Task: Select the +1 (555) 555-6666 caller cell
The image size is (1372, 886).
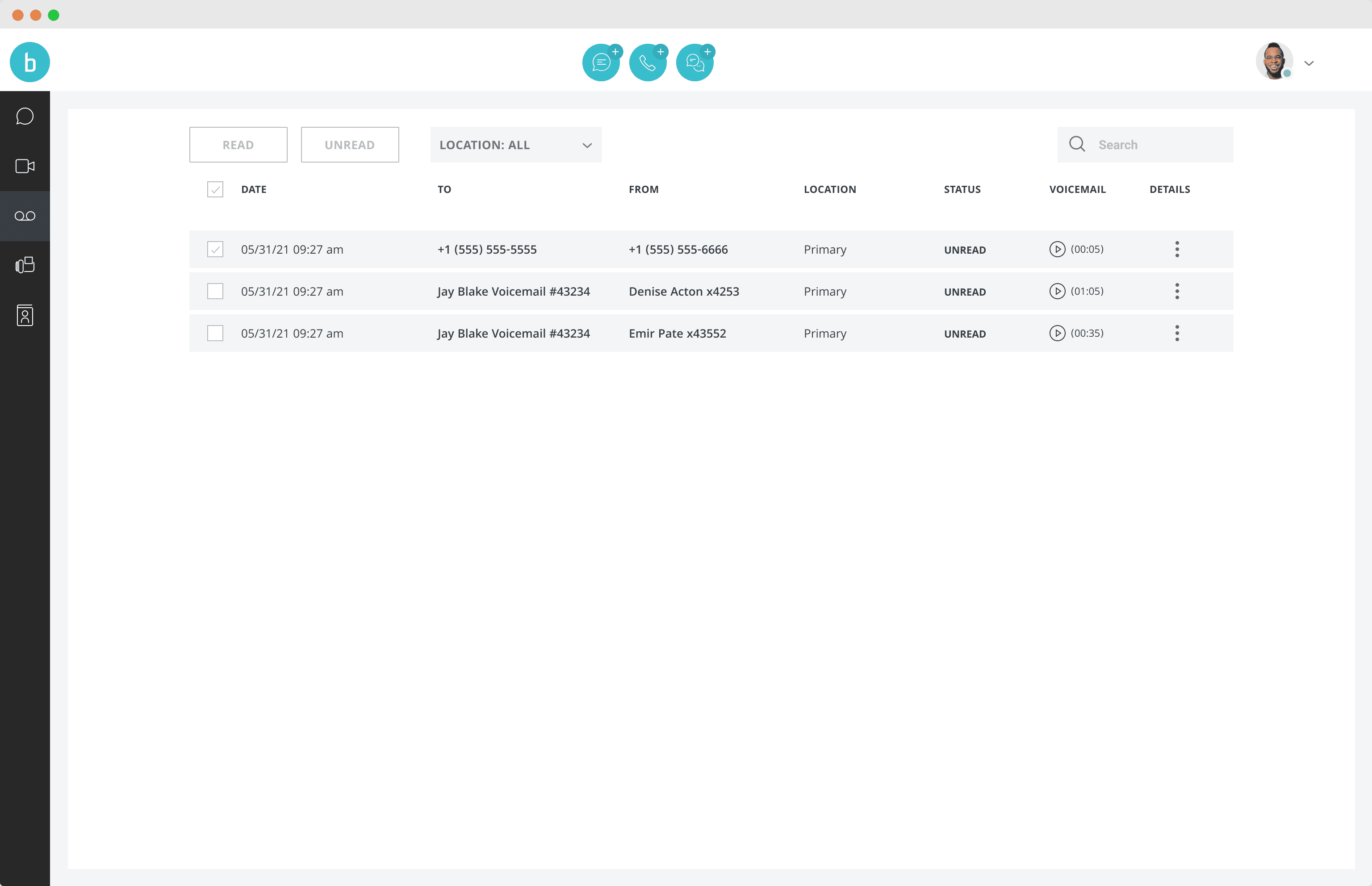Action: coord(678,250)
